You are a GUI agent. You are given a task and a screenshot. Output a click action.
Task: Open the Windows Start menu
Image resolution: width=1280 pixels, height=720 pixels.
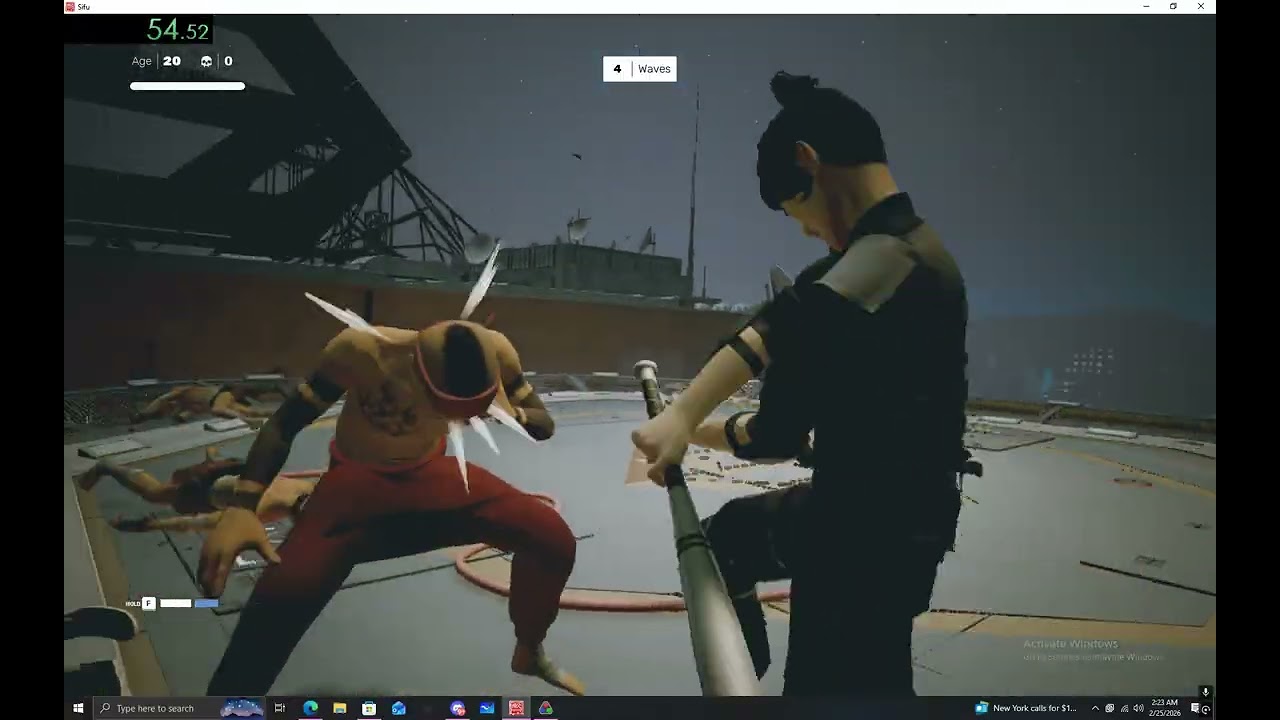coord(78,708)
